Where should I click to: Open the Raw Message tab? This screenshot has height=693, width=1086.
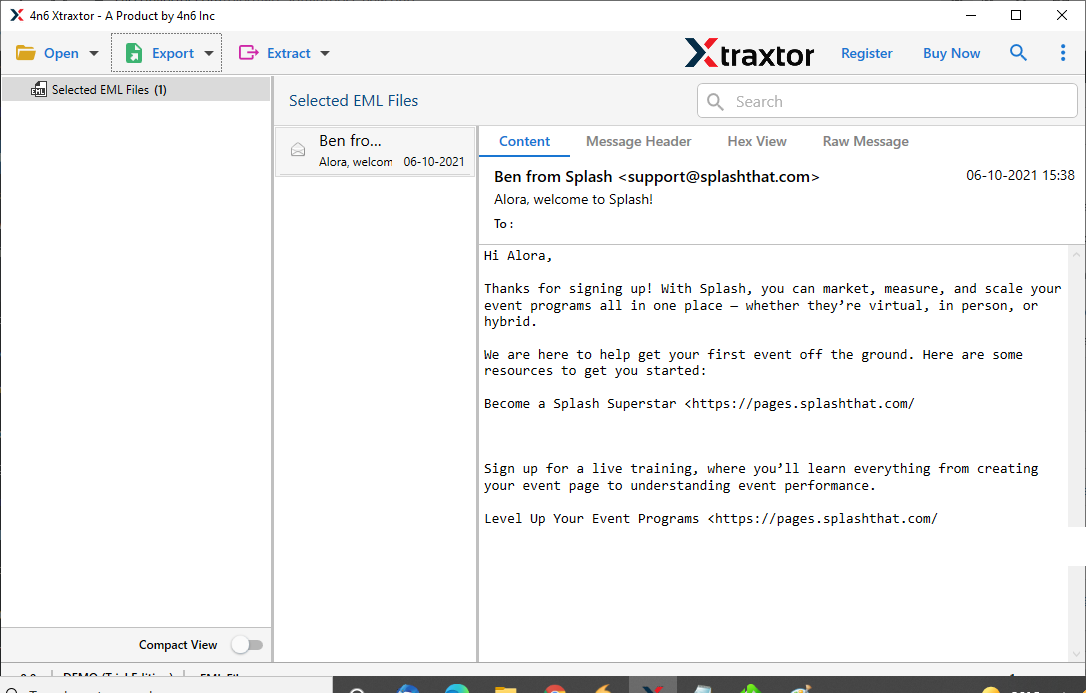[x=865, y=141]
